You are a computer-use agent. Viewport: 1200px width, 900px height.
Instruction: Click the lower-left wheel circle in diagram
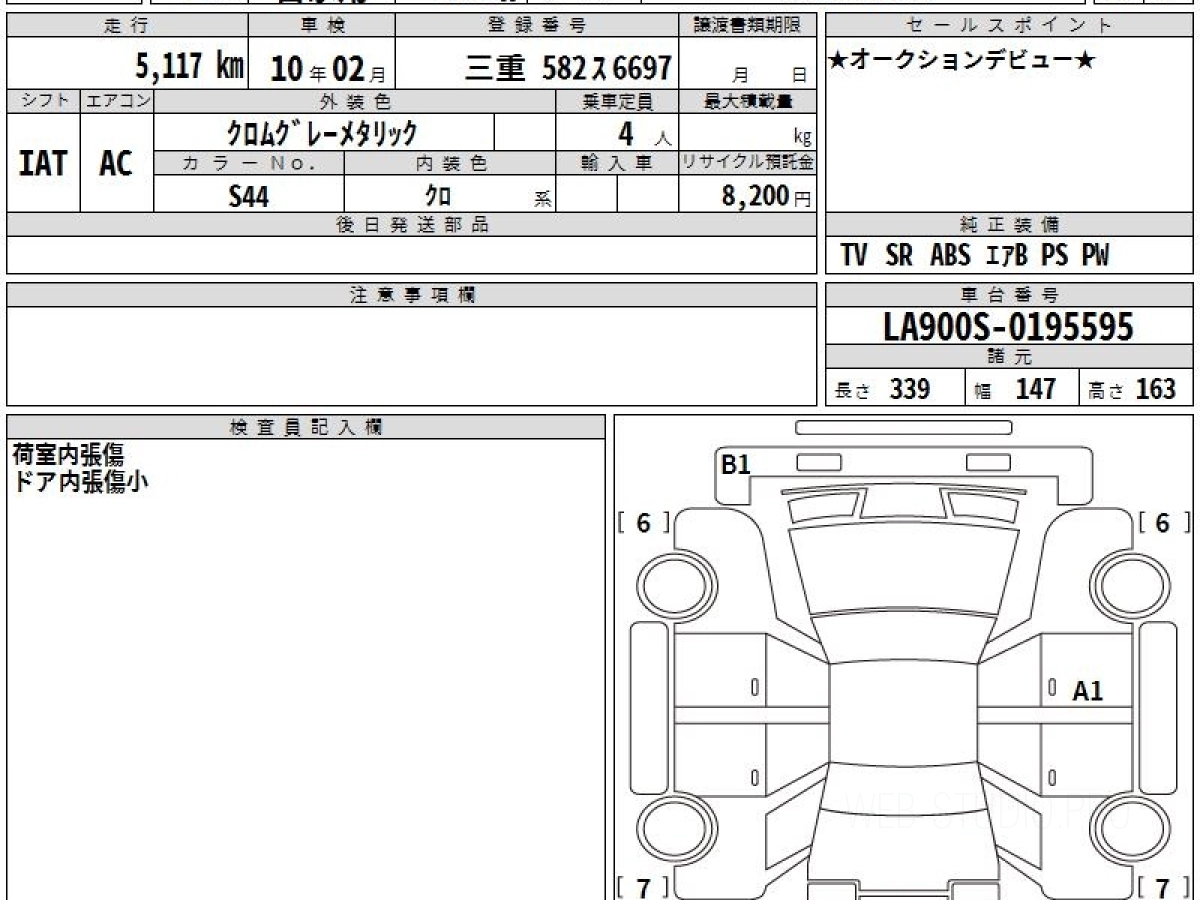click(668, 828)
